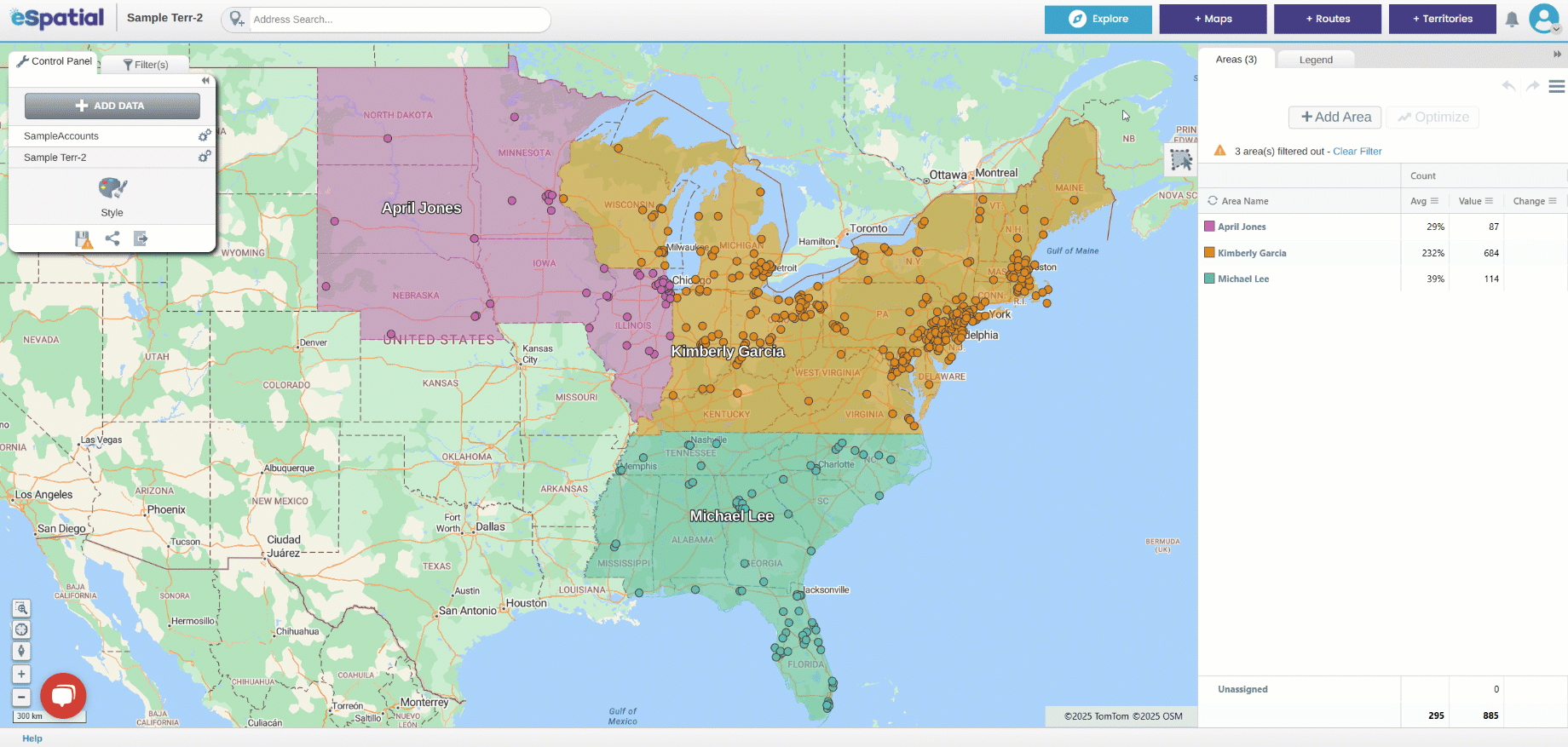The height and width of the screenshot is (747, 1568).
Task: Click the Area Name column header
Action: [x=1245, y=201]
